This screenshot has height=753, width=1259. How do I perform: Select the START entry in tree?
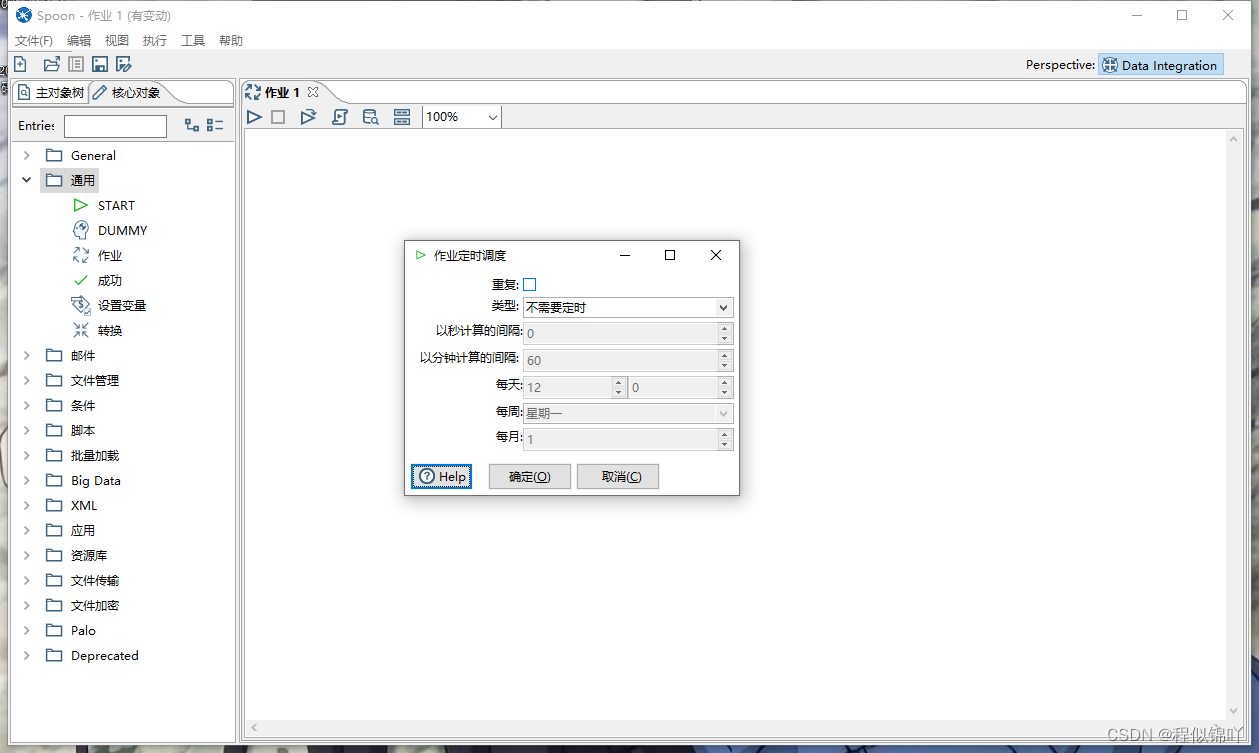(116, 205)
